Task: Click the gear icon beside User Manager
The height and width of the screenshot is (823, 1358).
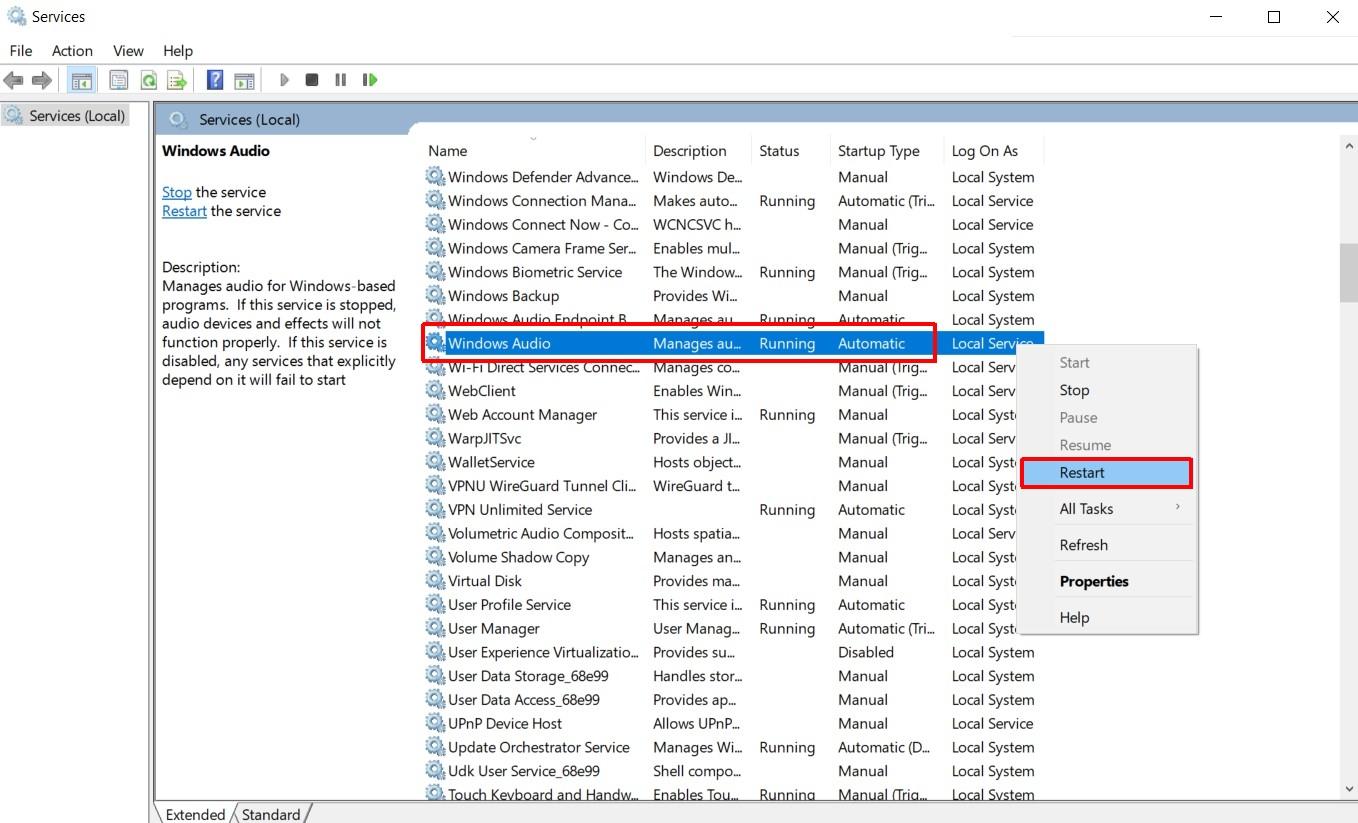Action: pos(435,629)
